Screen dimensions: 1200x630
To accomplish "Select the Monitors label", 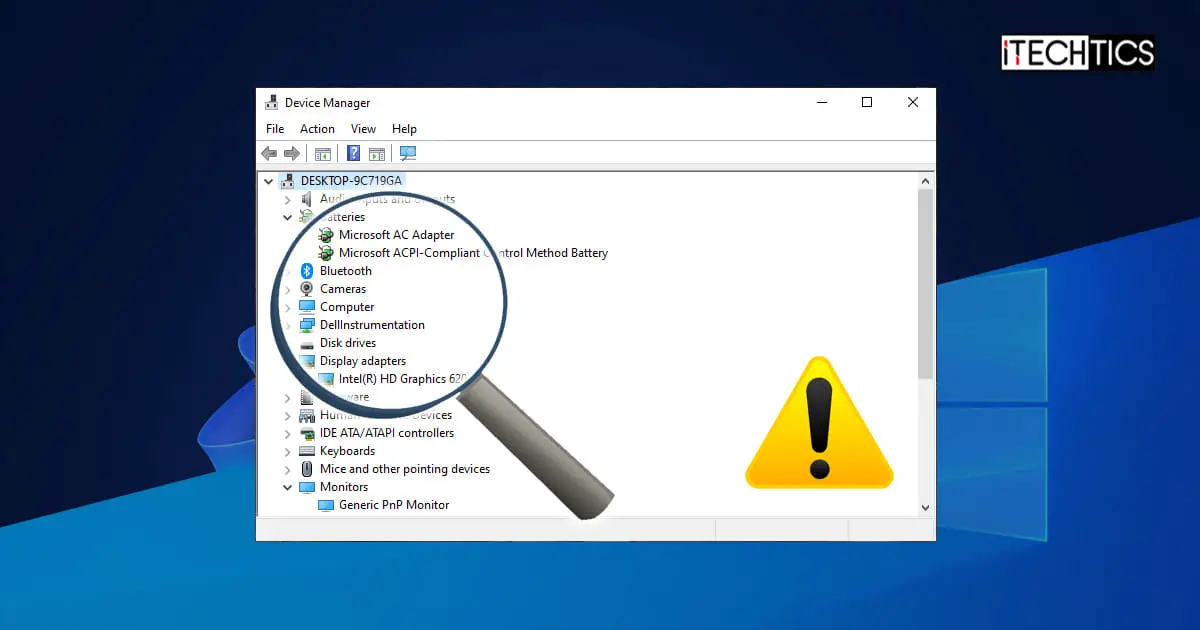I will [344, 487].
